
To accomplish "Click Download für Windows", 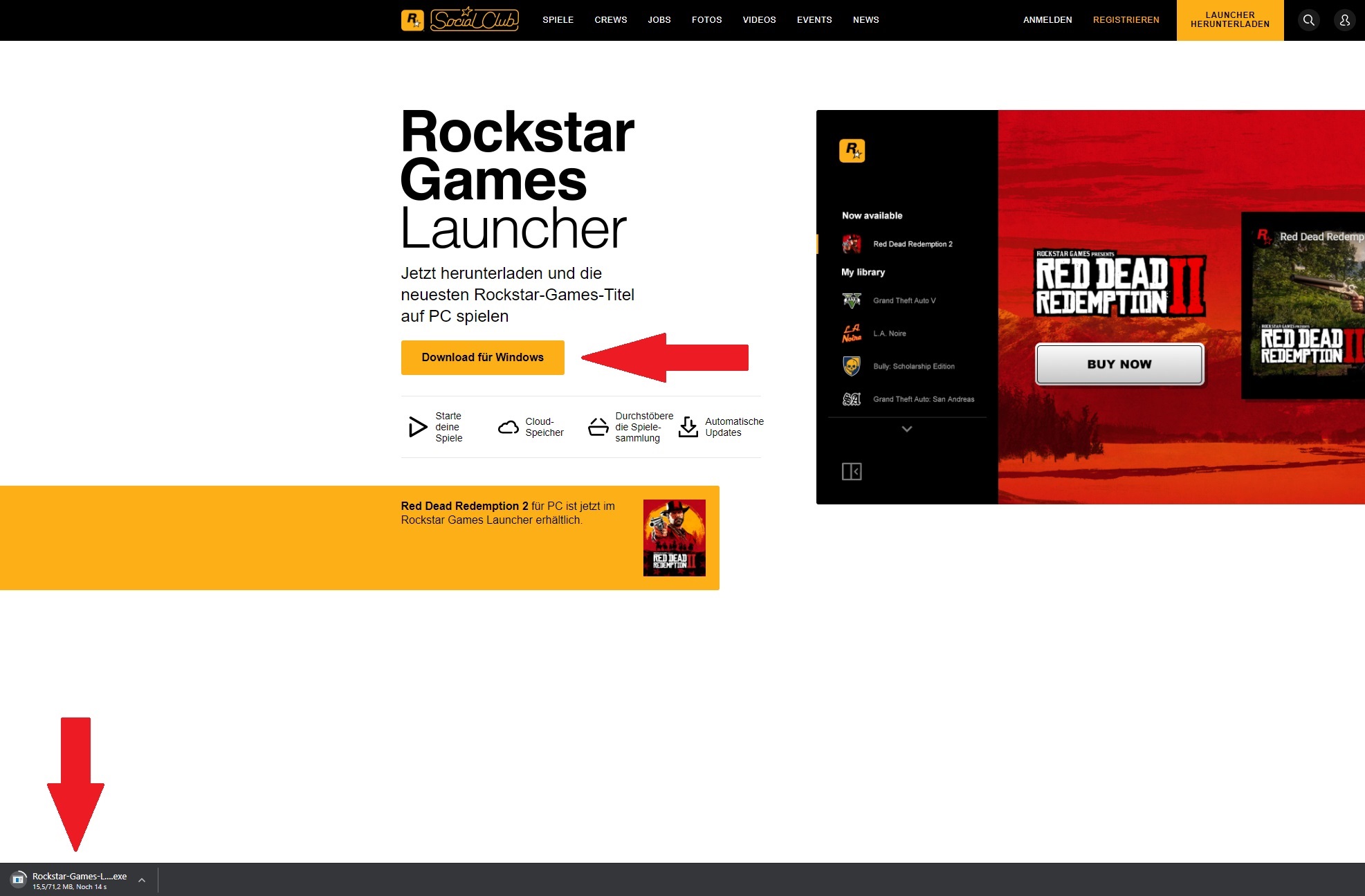I will click(x=482, y=358).
